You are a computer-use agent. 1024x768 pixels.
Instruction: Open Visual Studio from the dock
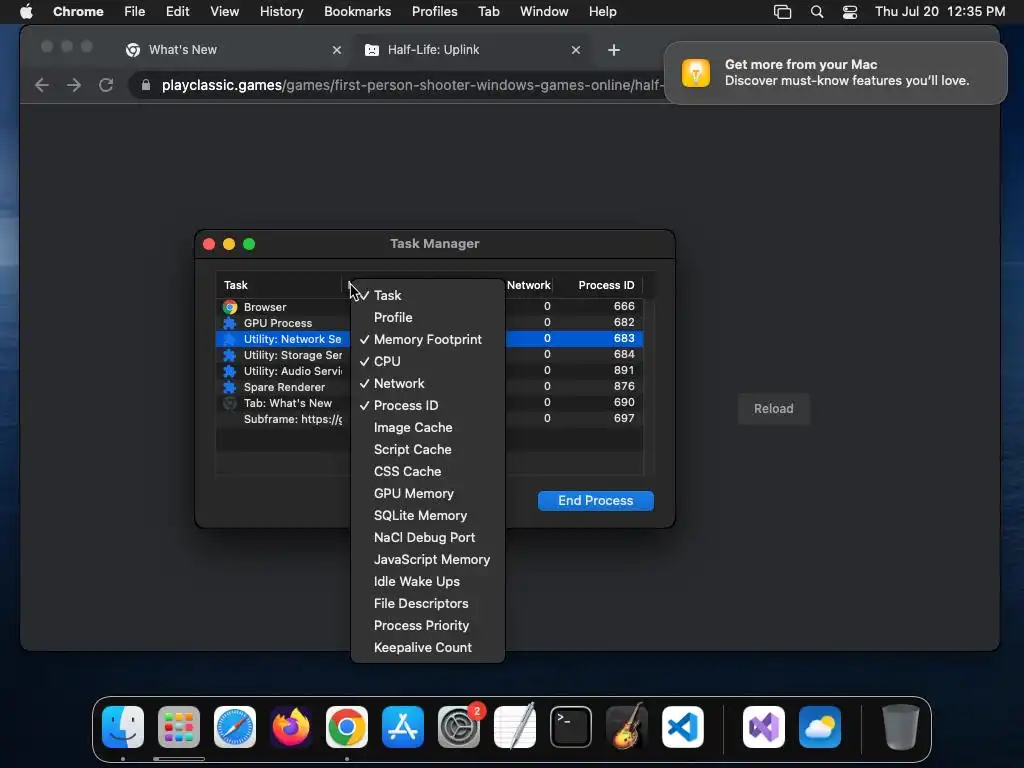[x=764, y=727]
